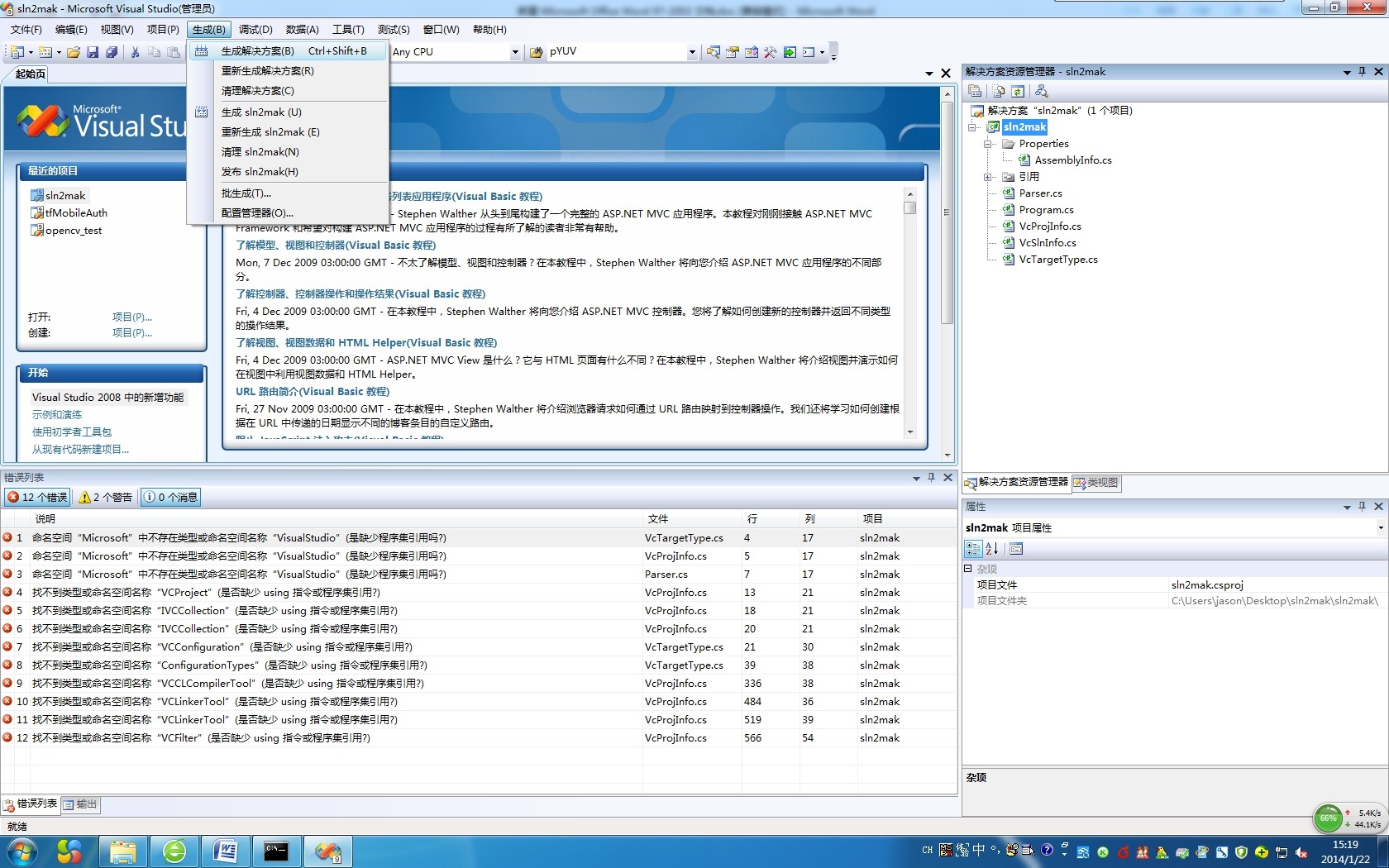
Task: Open the sln2mak recent project
Action: (x=64, y=195)
